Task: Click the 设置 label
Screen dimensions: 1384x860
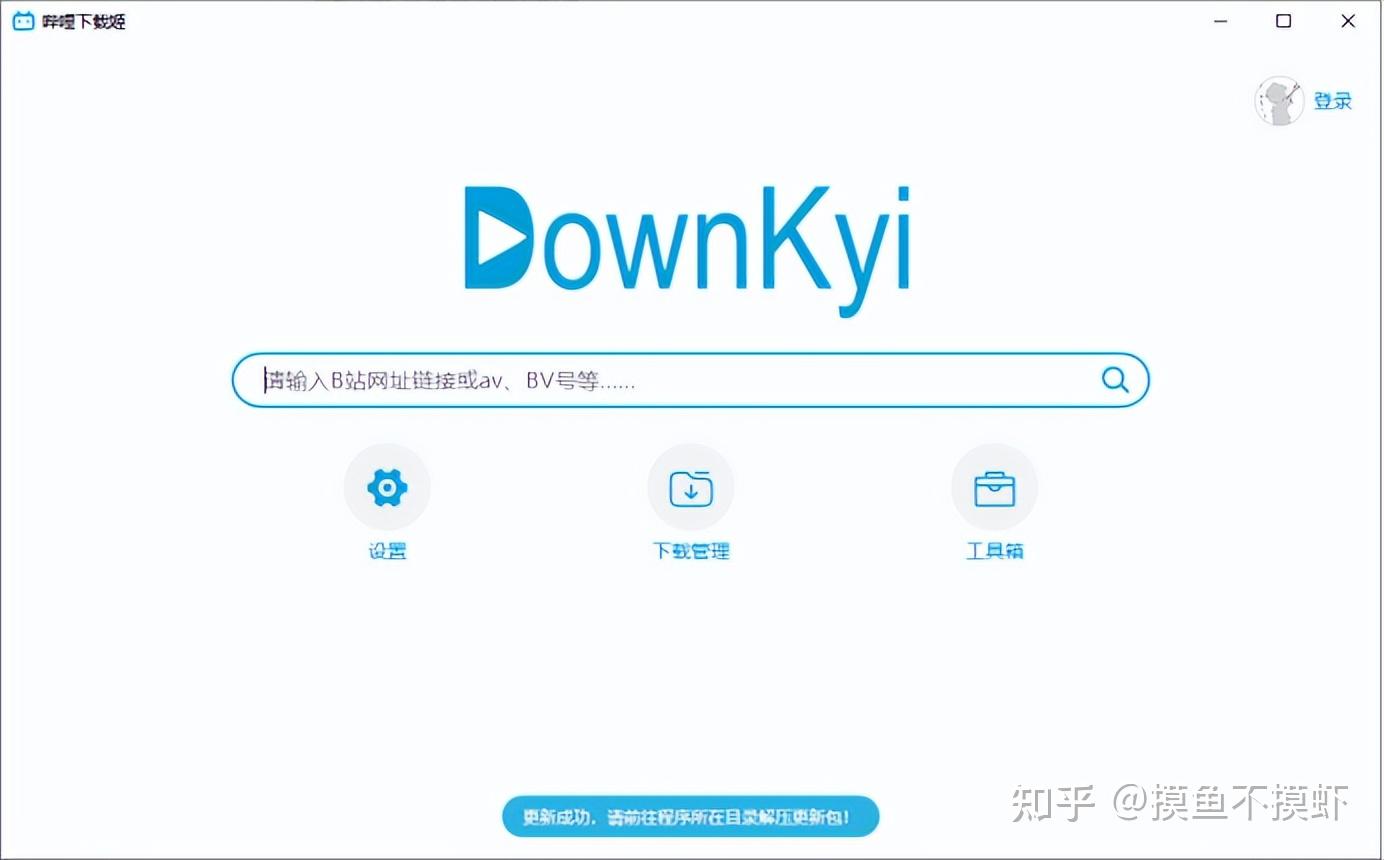Action: click(x=387, y=551)
